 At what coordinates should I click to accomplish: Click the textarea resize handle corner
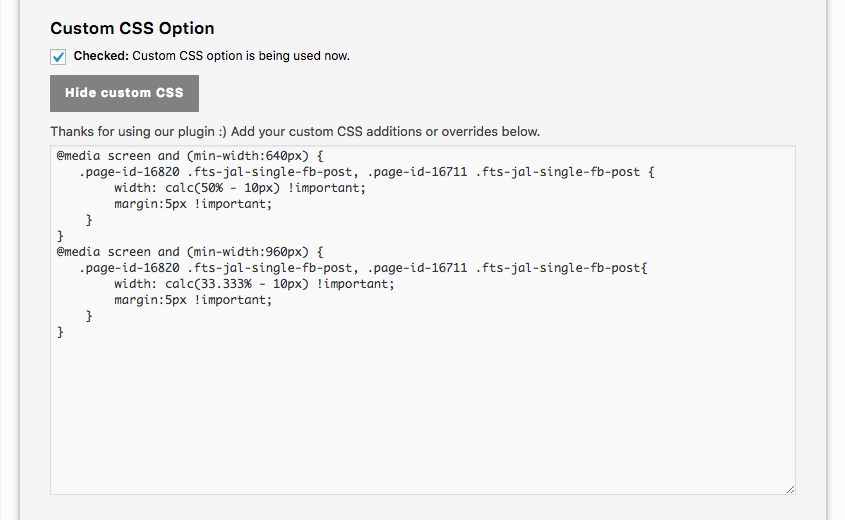(790, 489)
